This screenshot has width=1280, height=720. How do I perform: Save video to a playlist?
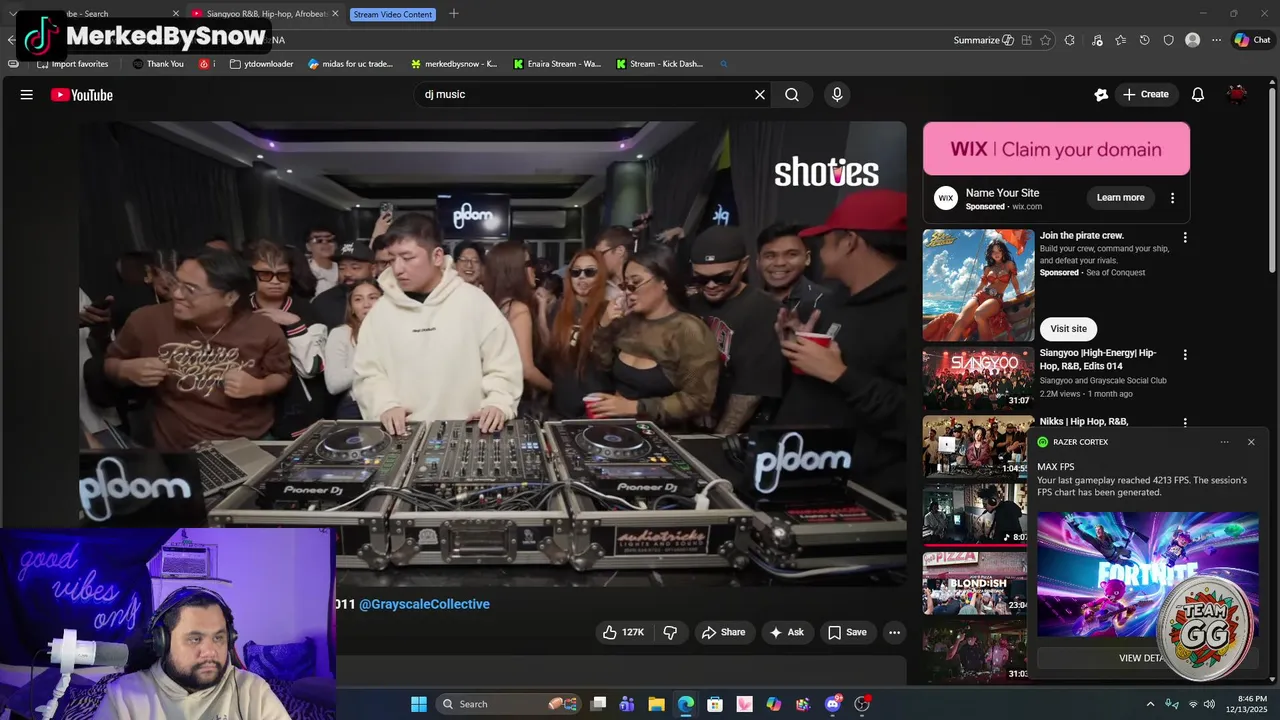click(x=847, y=632)
